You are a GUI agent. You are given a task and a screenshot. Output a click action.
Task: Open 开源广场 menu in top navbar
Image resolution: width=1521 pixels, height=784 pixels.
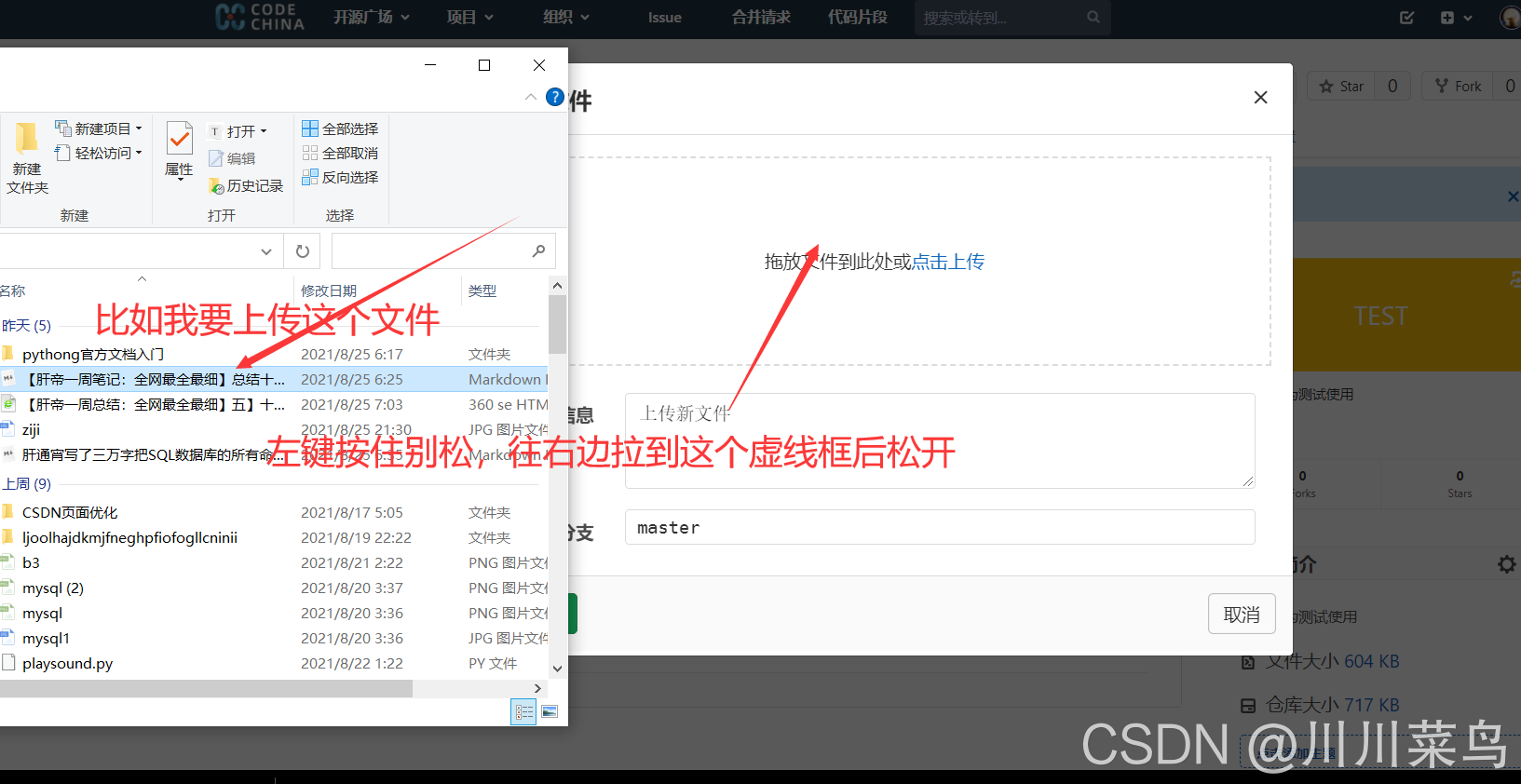coord(372,17)
